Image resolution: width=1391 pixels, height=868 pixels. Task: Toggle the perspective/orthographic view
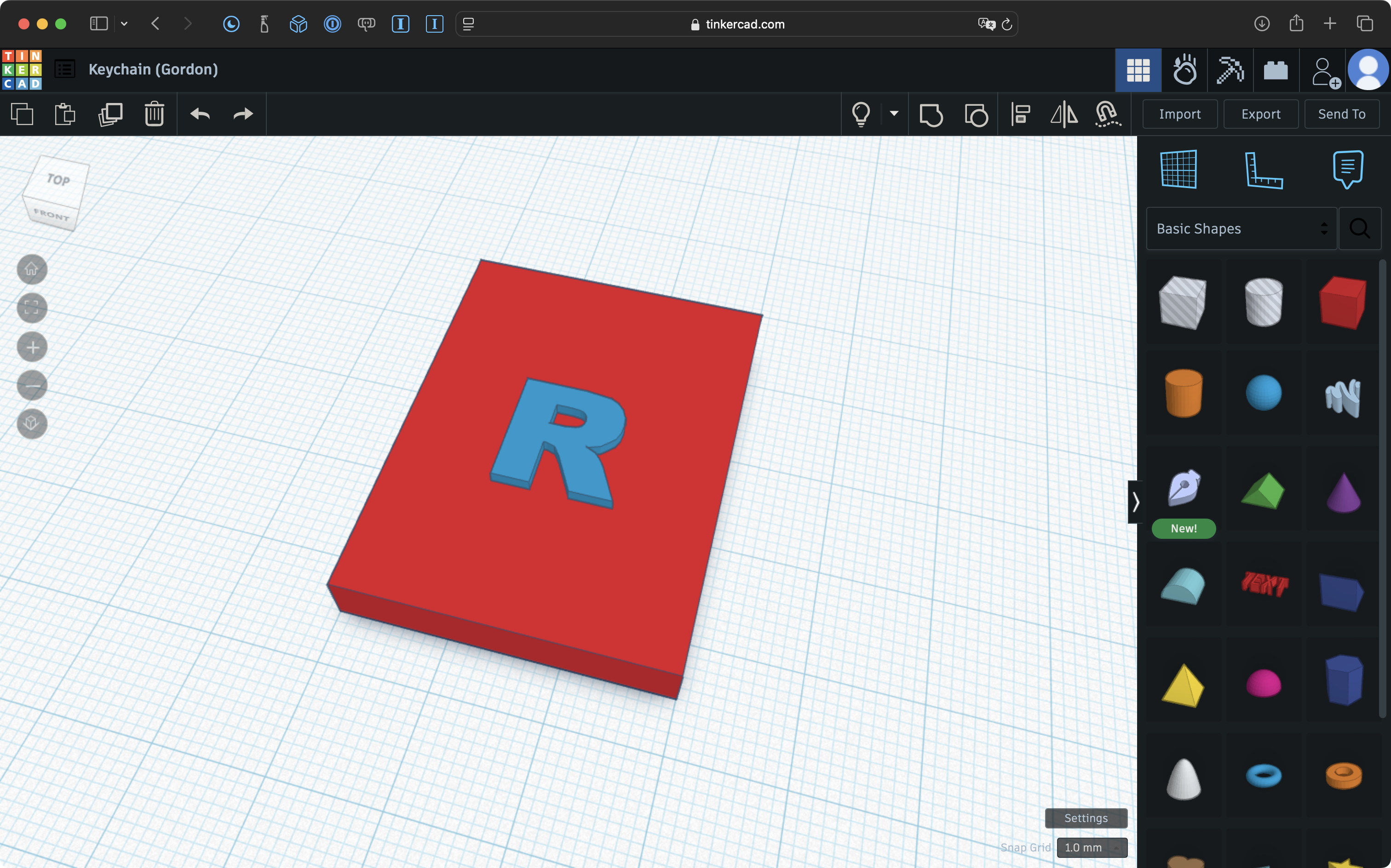32,424
